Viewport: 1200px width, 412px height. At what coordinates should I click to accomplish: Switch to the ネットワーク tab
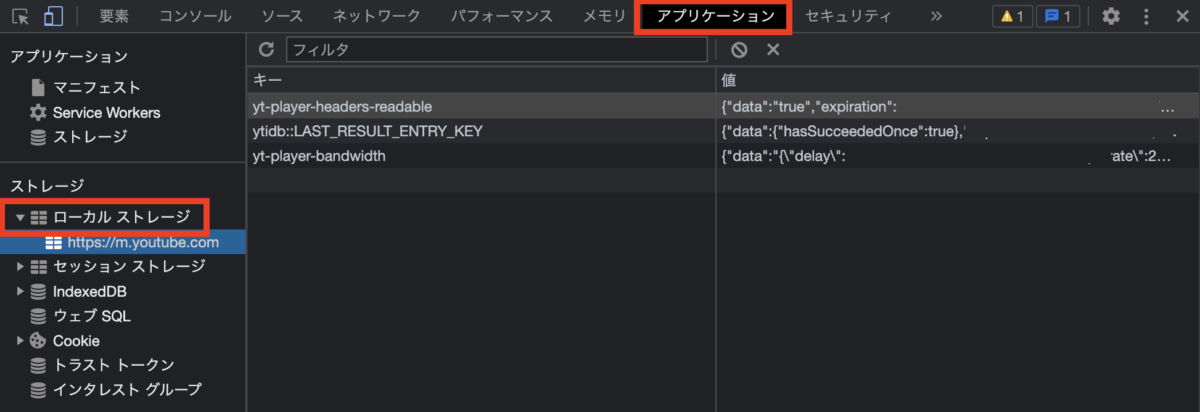click(x=376, y=16)
